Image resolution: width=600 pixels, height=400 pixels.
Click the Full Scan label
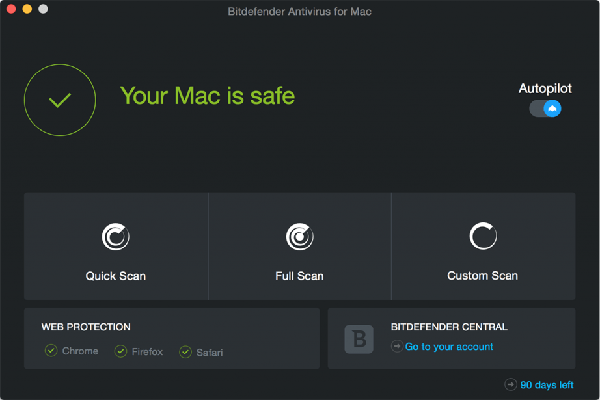(x=299, y=275)
